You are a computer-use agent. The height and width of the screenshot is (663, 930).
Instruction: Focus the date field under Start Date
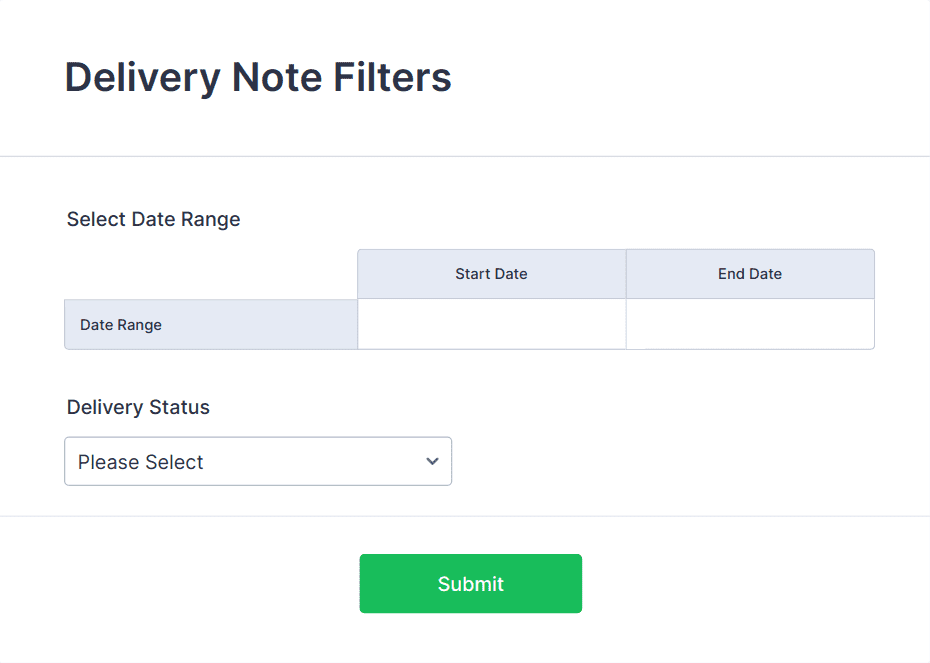click(491, 324)
